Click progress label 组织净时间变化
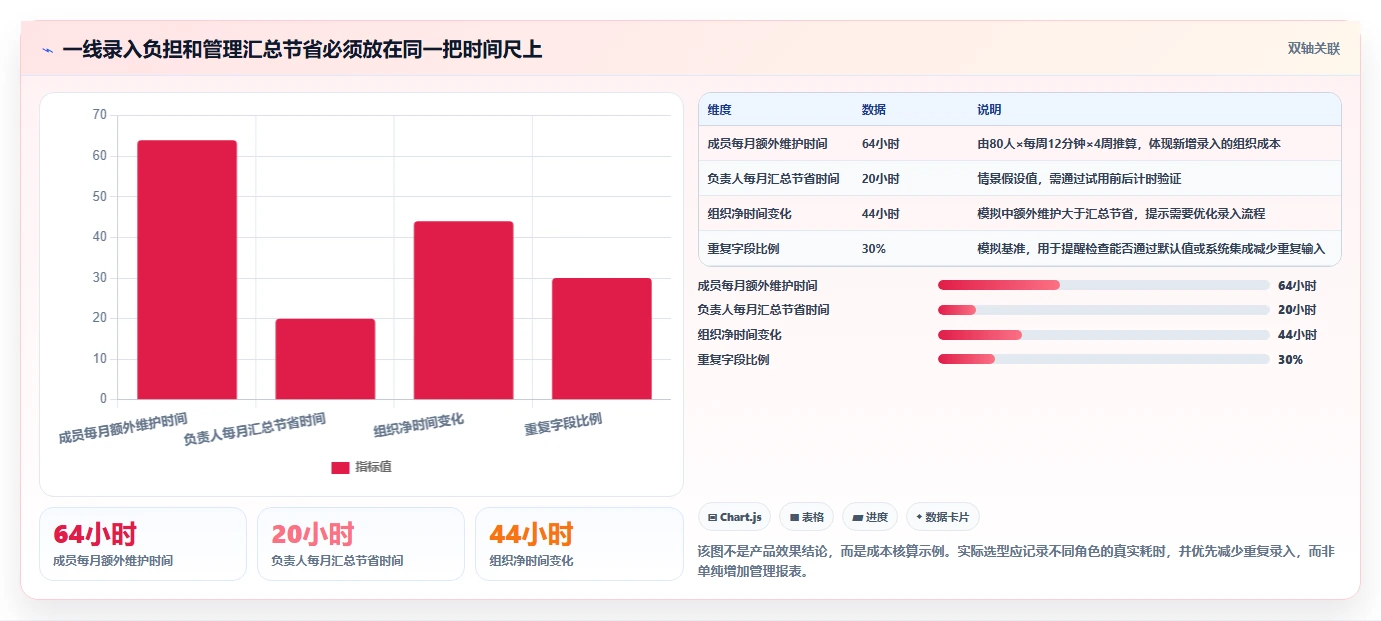The image size is (1381, 621). [739, 335]
